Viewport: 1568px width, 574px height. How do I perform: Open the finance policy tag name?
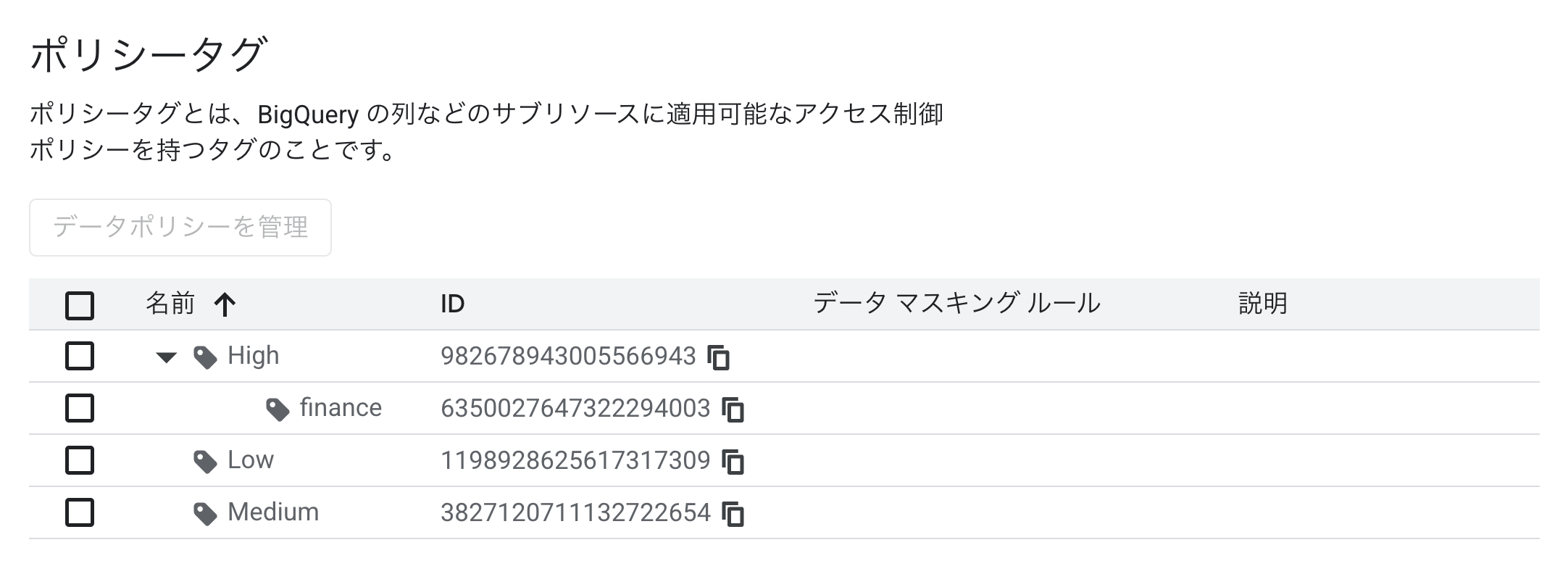point(341,408)
